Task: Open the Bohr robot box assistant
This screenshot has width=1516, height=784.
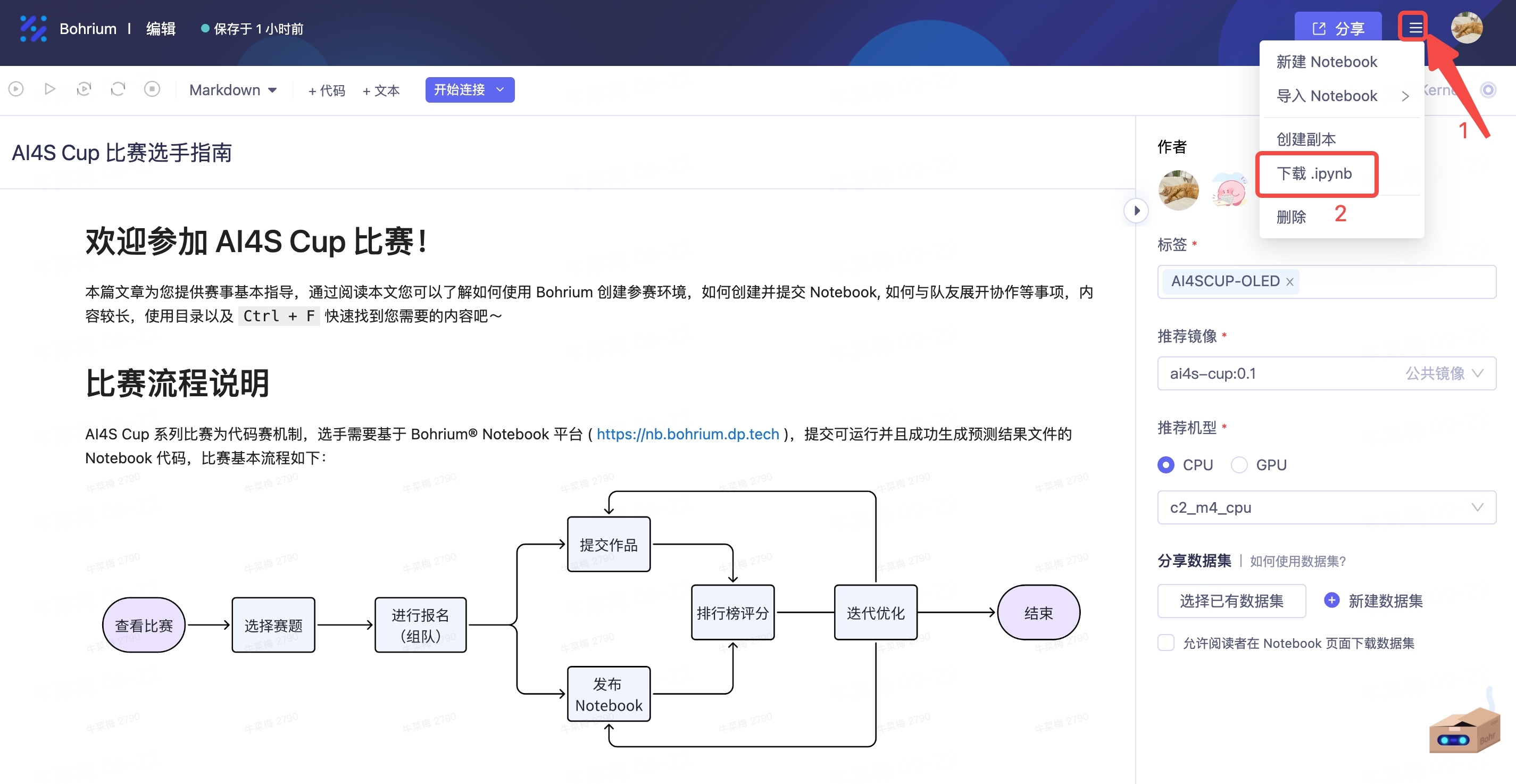Action: pos(1464,729)
